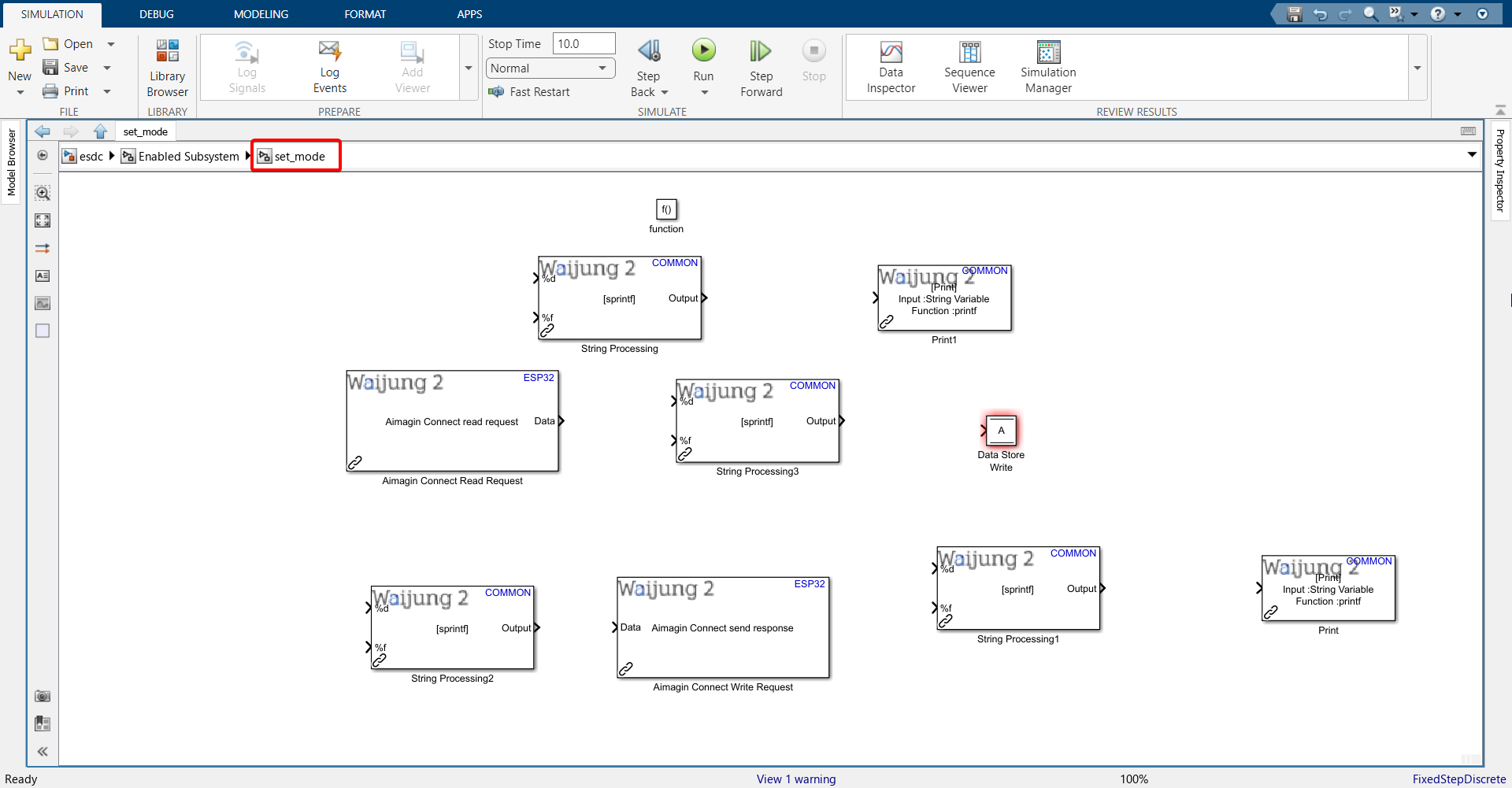Switch to the APPS tab

(469, 14)
